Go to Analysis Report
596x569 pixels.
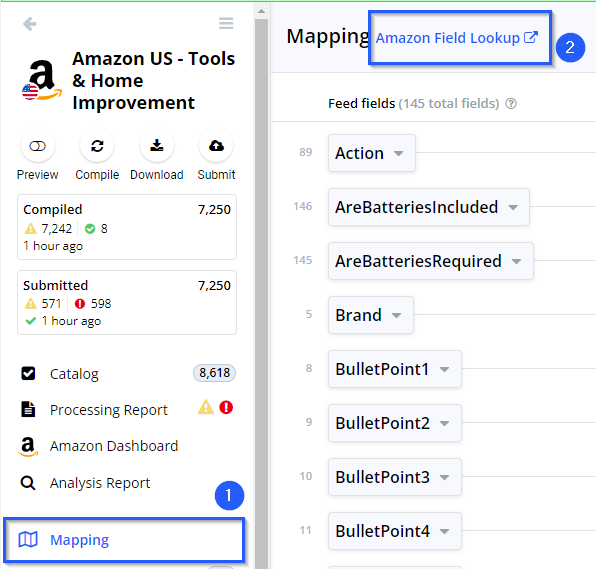[100, 483]
